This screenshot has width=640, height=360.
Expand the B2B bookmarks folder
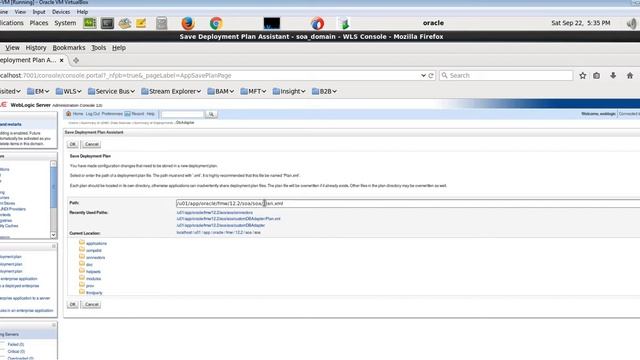pyautogui.click(x=324, y=91)
